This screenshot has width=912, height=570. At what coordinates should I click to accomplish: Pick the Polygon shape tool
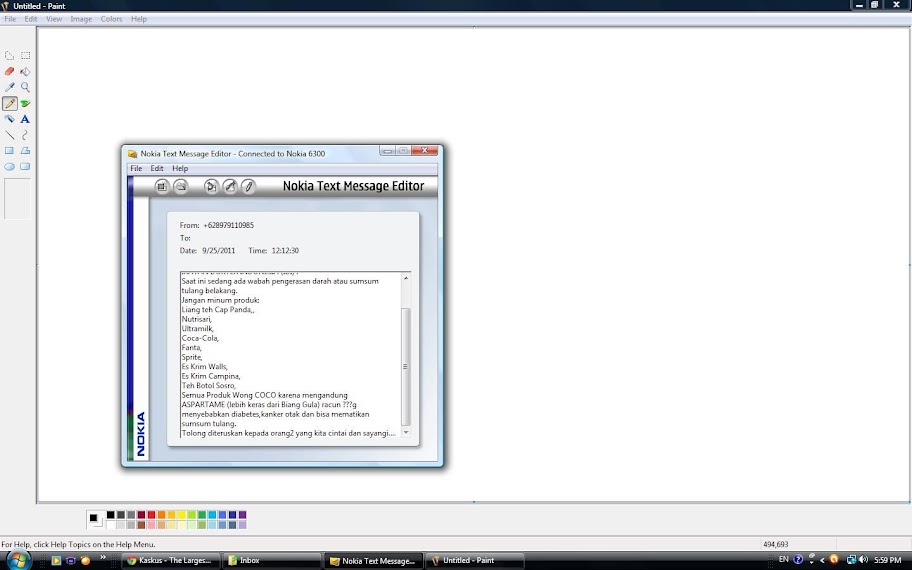26,151
